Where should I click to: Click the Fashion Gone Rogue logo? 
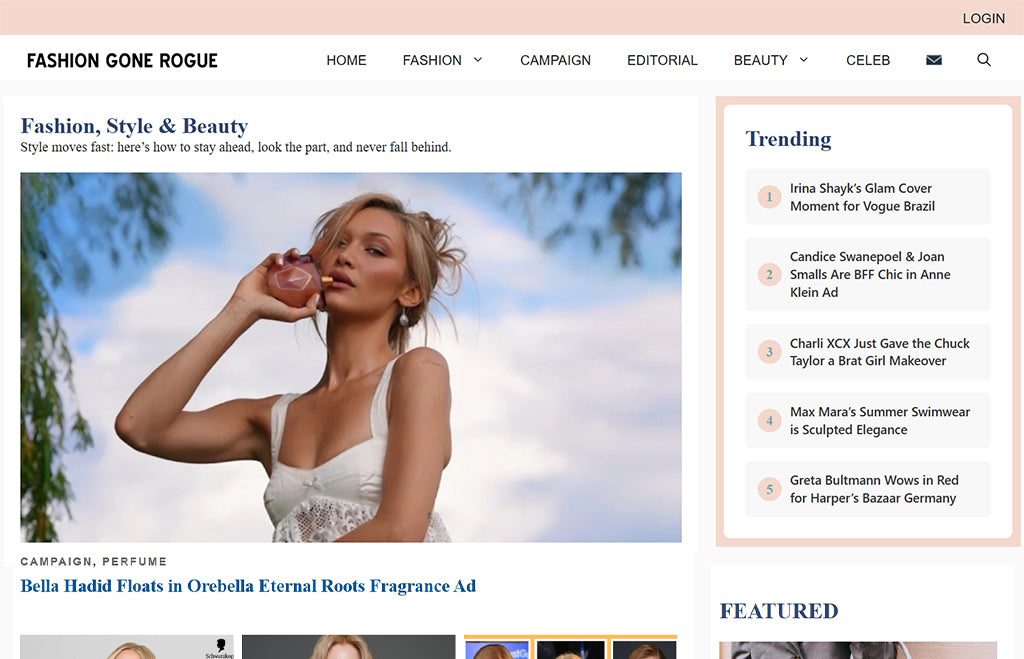pyautogui.click(x=122, y=61)
